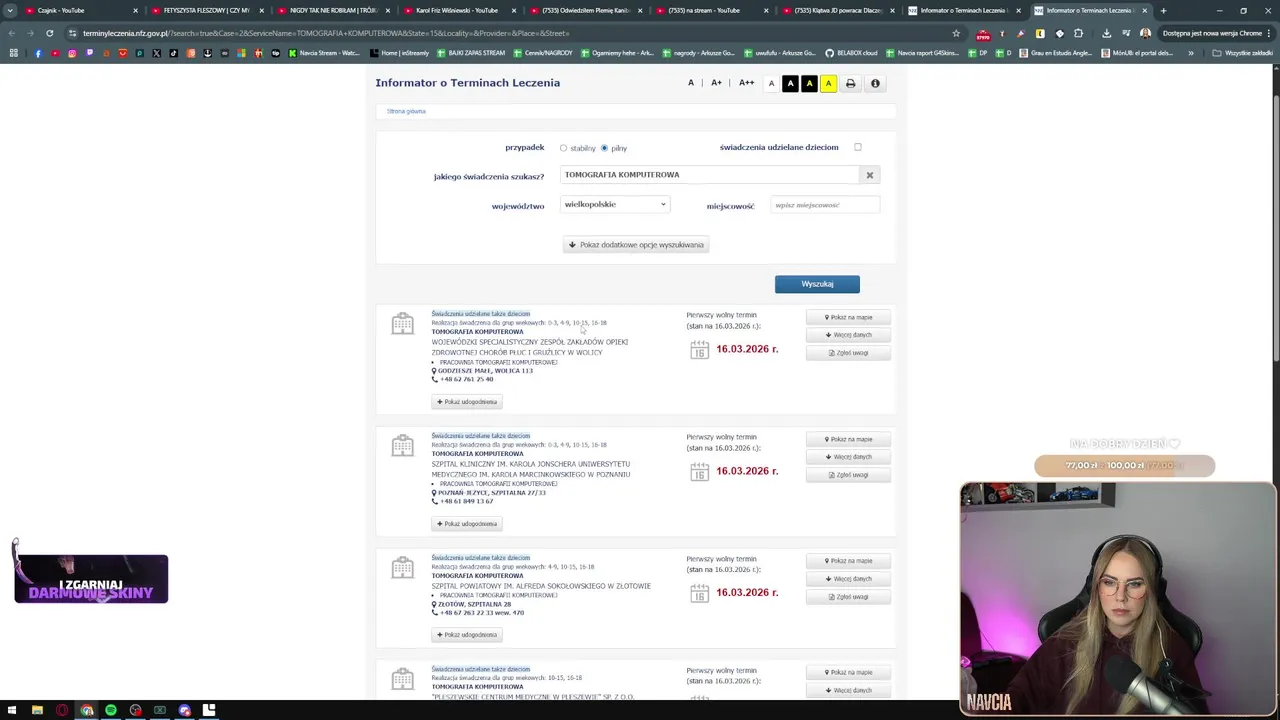Click 'Zgłoś uwagi' for Wolica hospital

point(848,353)
